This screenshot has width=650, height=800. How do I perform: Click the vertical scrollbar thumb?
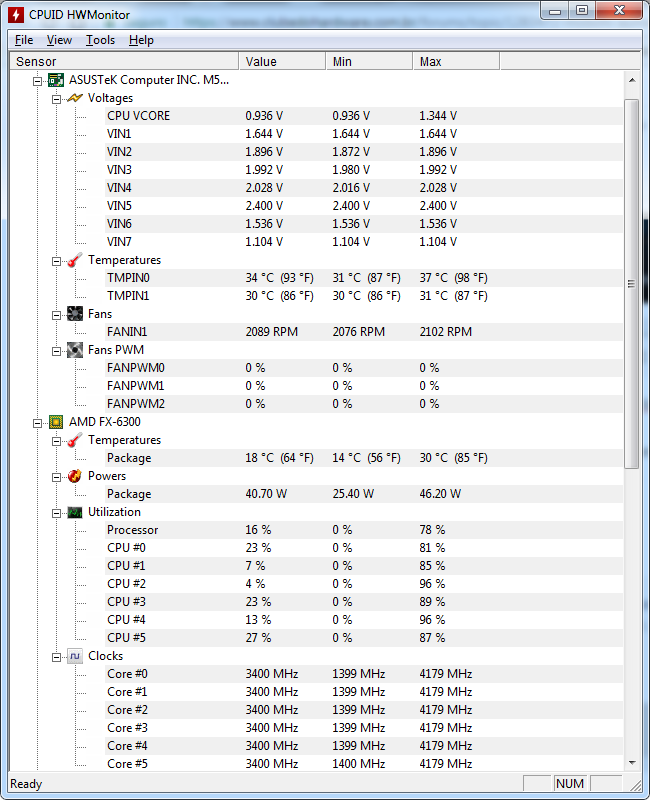pos(632,283)
